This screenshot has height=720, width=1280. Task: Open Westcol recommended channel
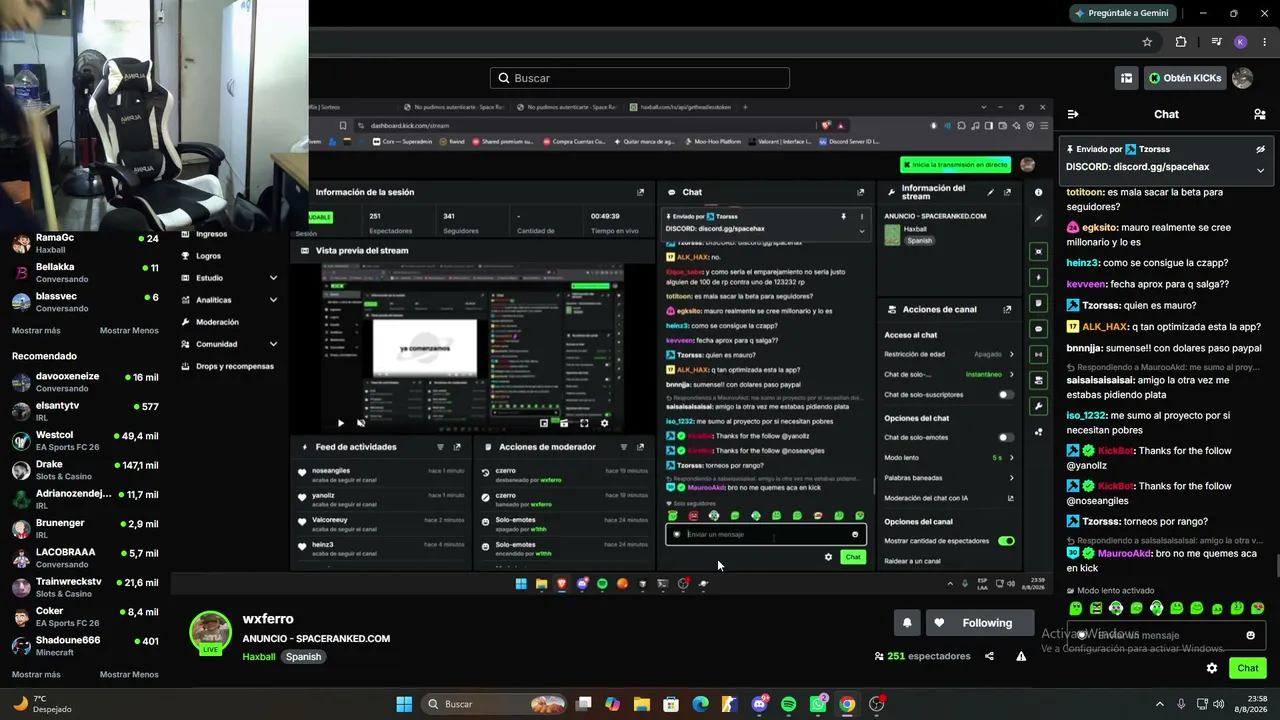click(85, 440)
